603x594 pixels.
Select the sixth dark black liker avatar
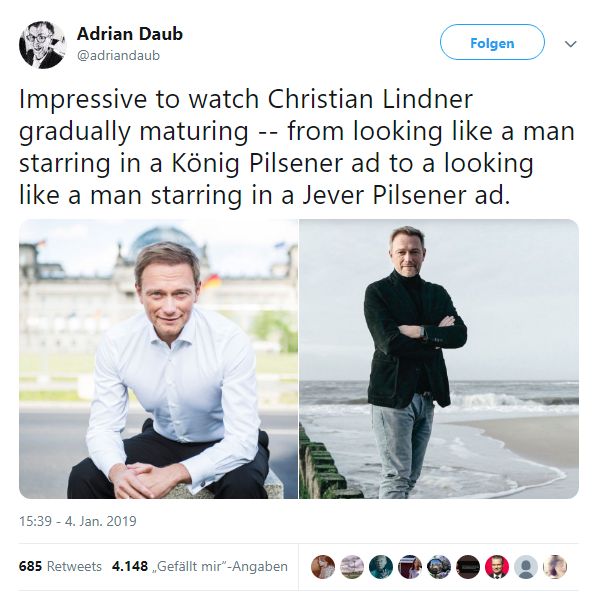(468, 567)
